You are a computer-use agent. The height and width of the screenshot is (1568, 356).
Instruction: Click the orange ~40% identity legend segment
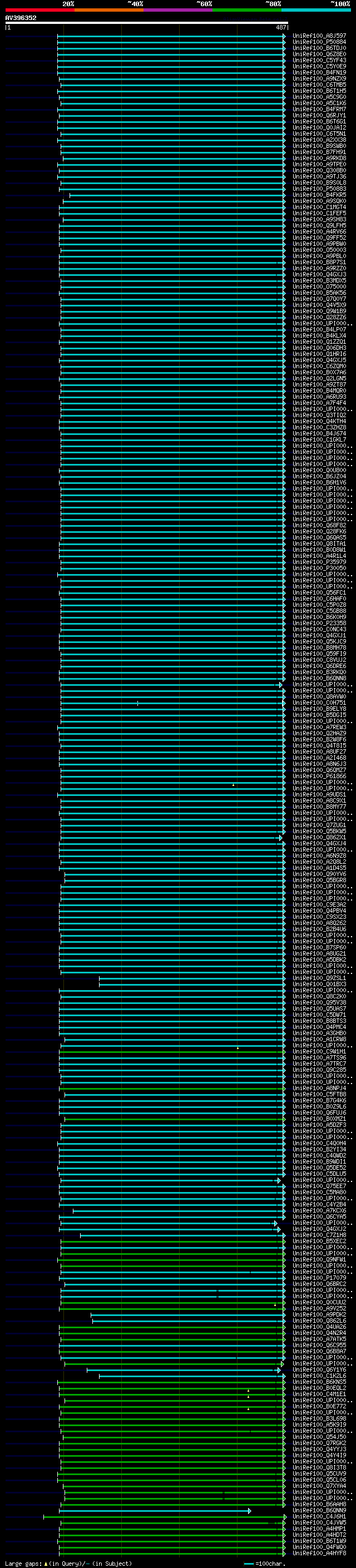click(x=109, y=10)
